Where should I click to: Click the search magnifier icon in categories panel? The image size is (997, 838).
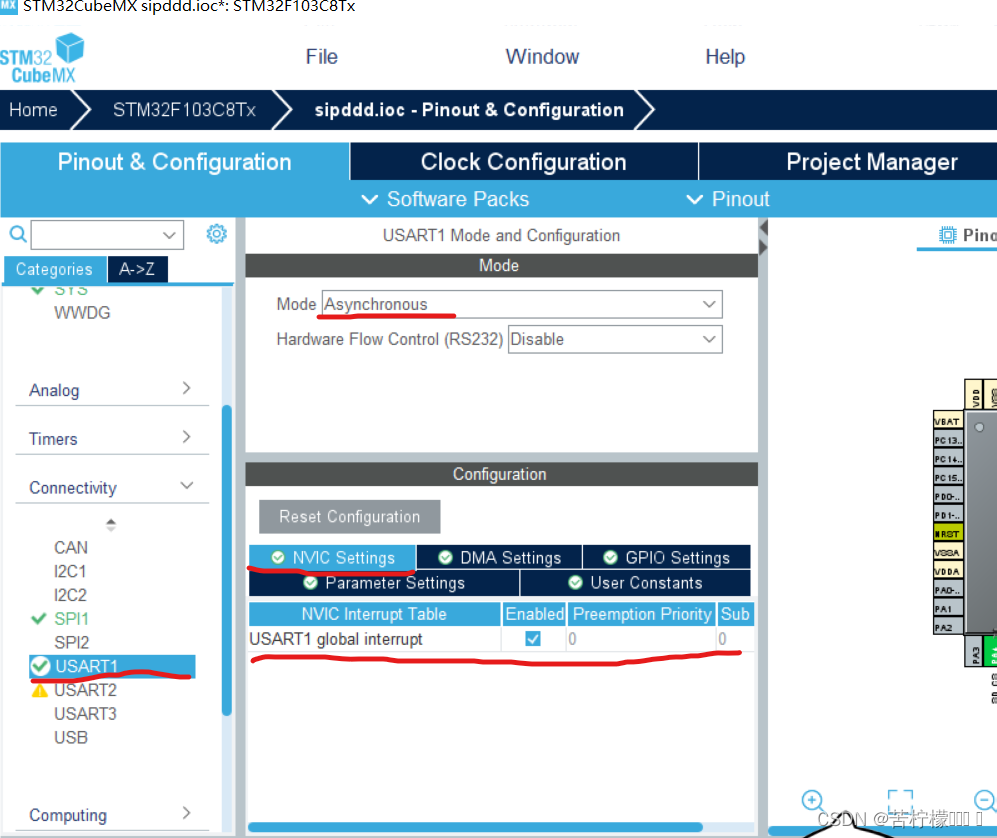tap(18, 234)
